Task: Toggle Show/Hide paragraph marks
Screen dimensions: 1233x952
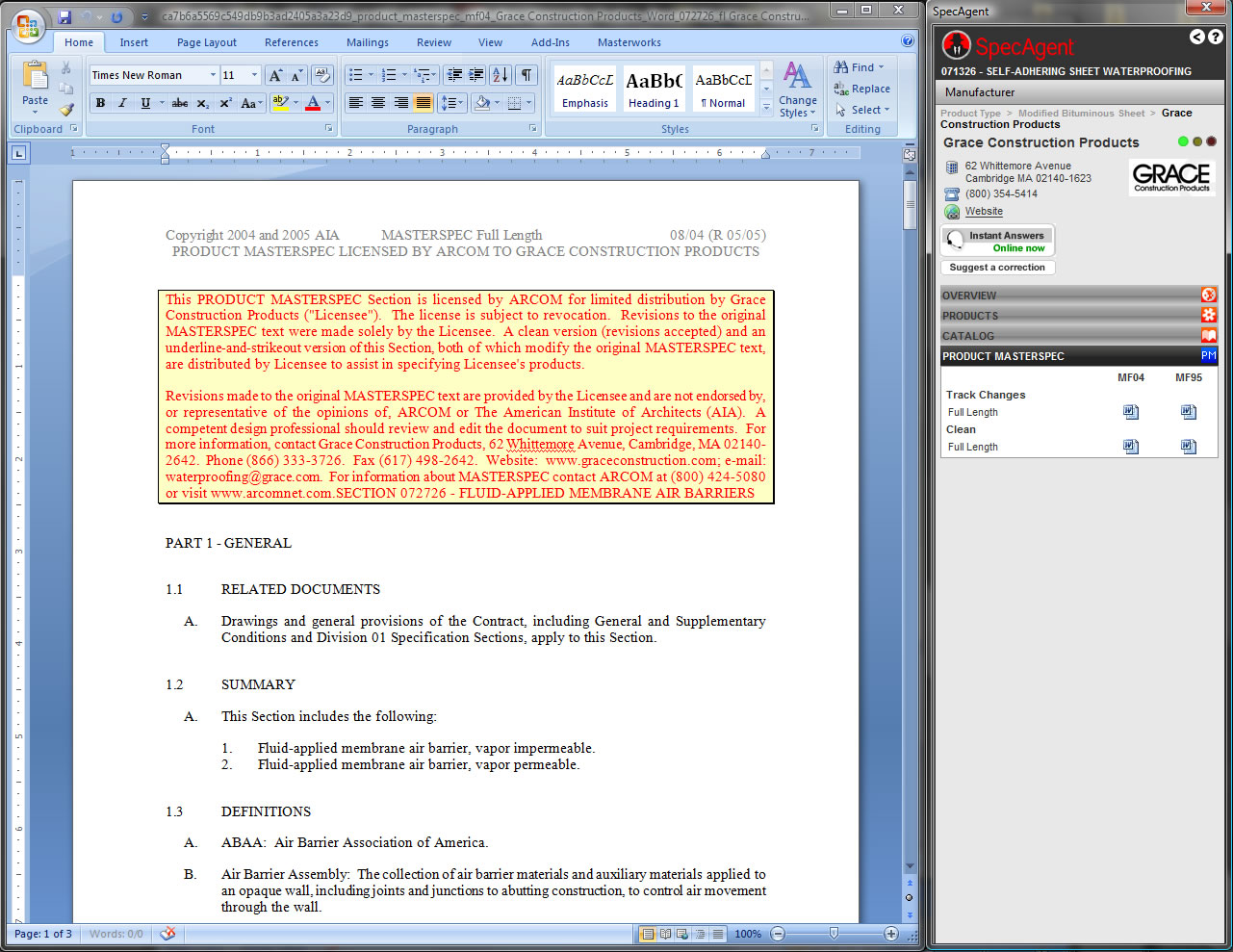Action: pyautogui.click(x=527, y=75)
